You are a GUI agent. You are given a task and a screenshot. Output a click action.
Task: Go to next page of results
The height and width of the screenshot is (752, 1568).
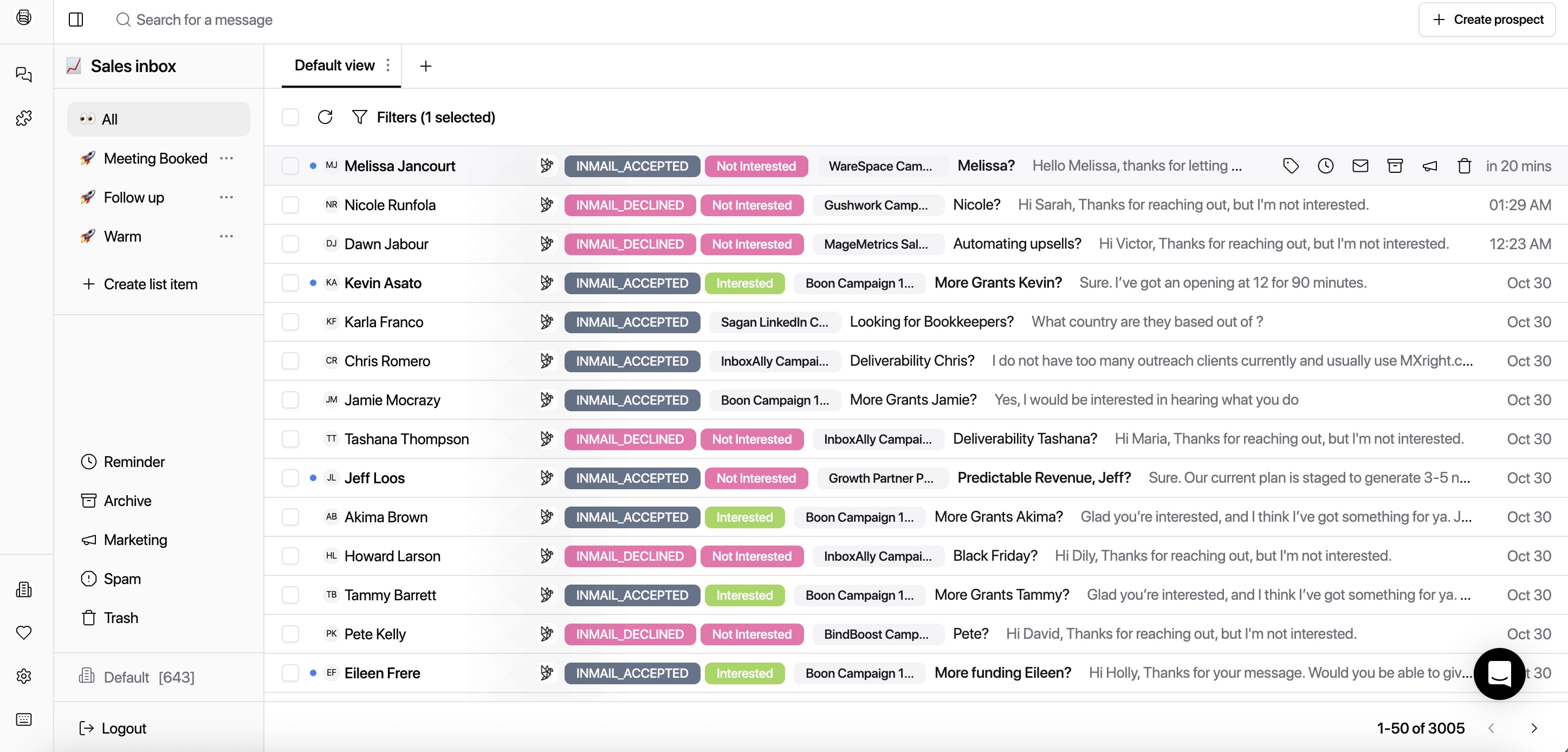pos(1534,728)
